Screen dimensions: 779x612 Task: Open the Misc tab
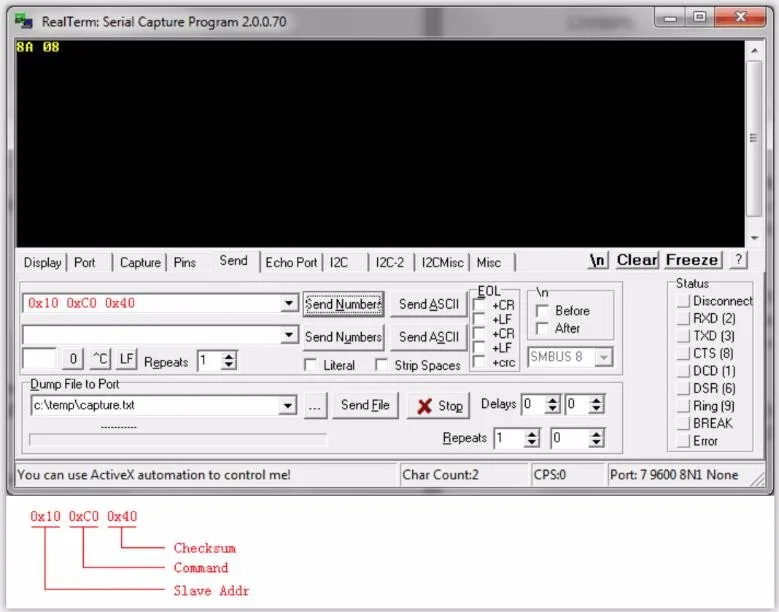click(489, 262)
